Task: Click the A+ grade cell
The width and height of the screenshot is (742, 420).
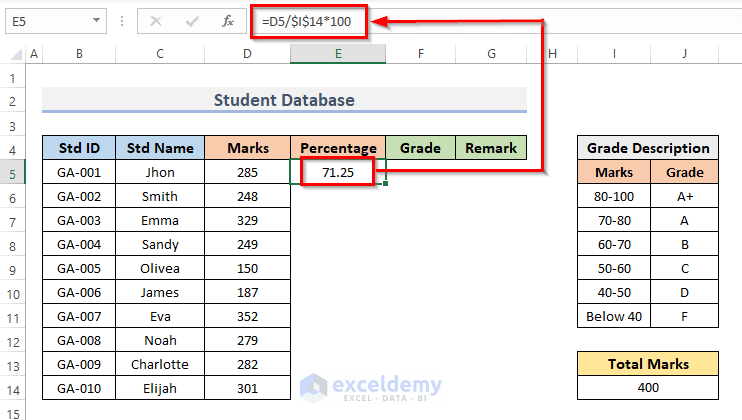Action: click(684, 197)
